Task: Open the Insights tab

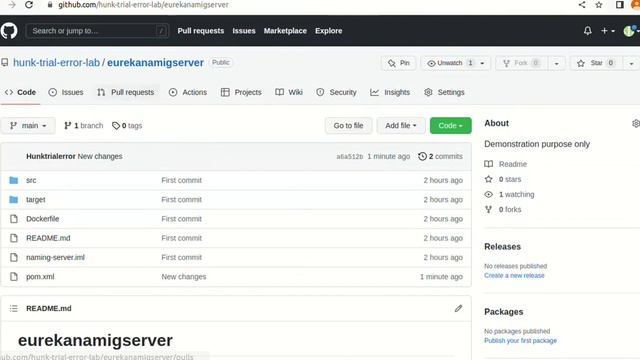Action: (x=390, y=92)
